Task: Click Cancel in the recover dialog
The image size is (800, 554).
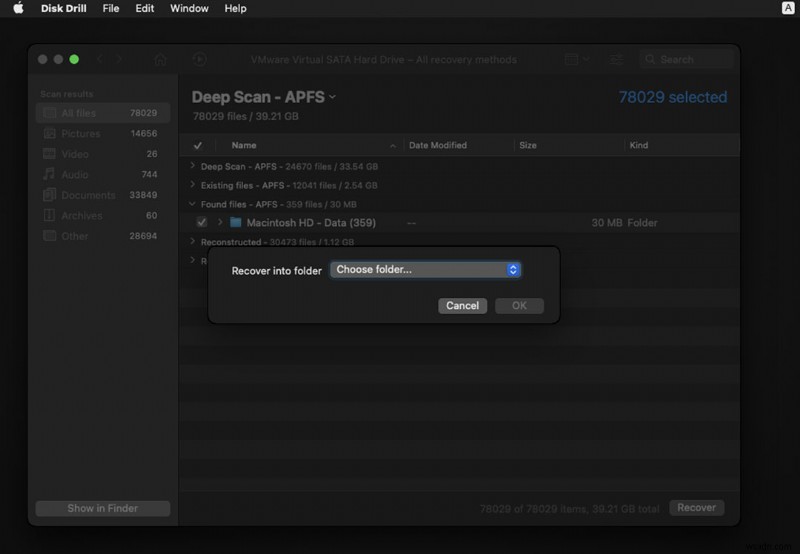Action: tap(462, 306)
